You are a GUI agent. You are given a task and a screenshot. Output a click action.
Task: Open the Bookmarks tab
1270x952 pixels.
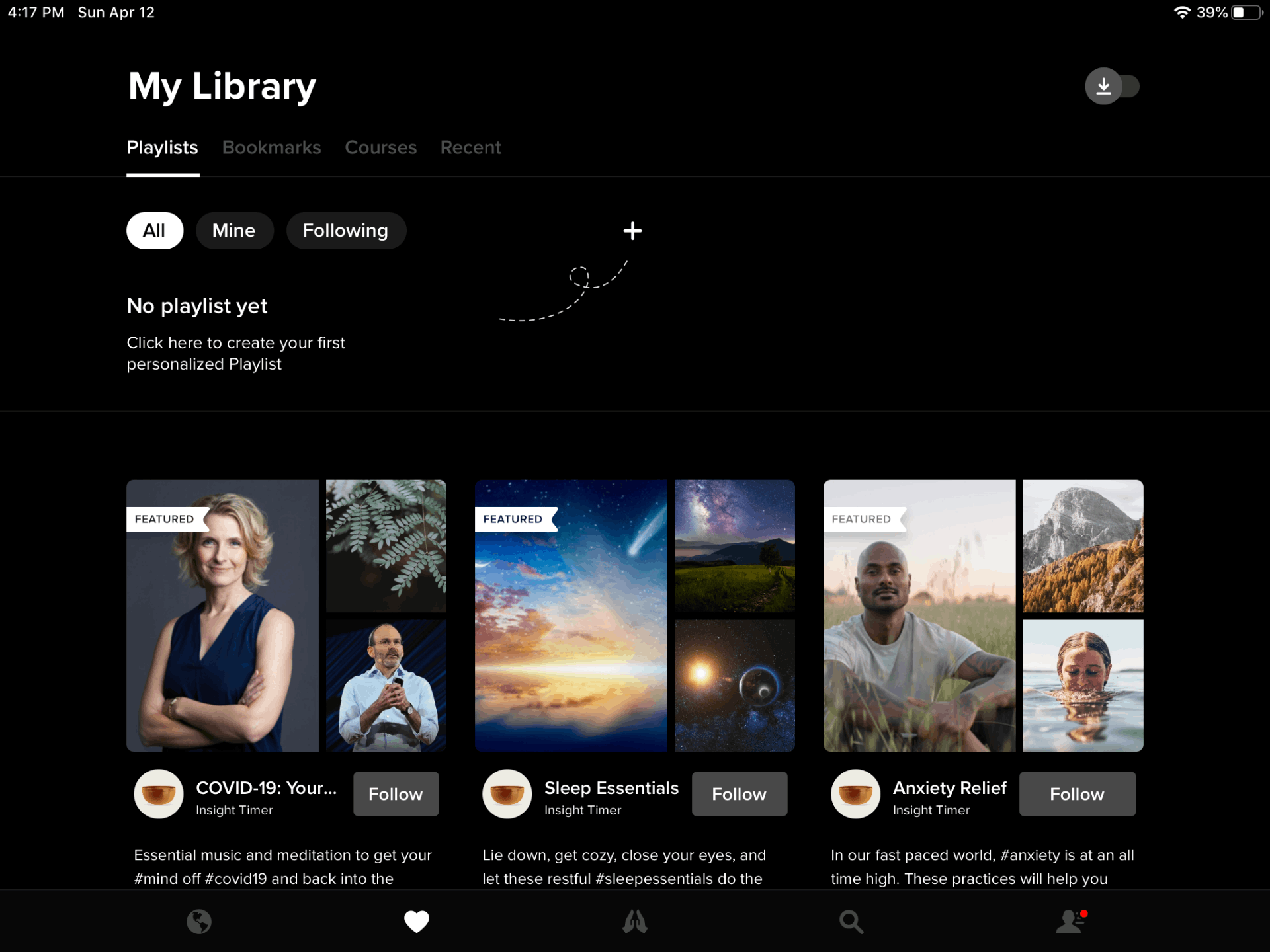pos(270,147)
